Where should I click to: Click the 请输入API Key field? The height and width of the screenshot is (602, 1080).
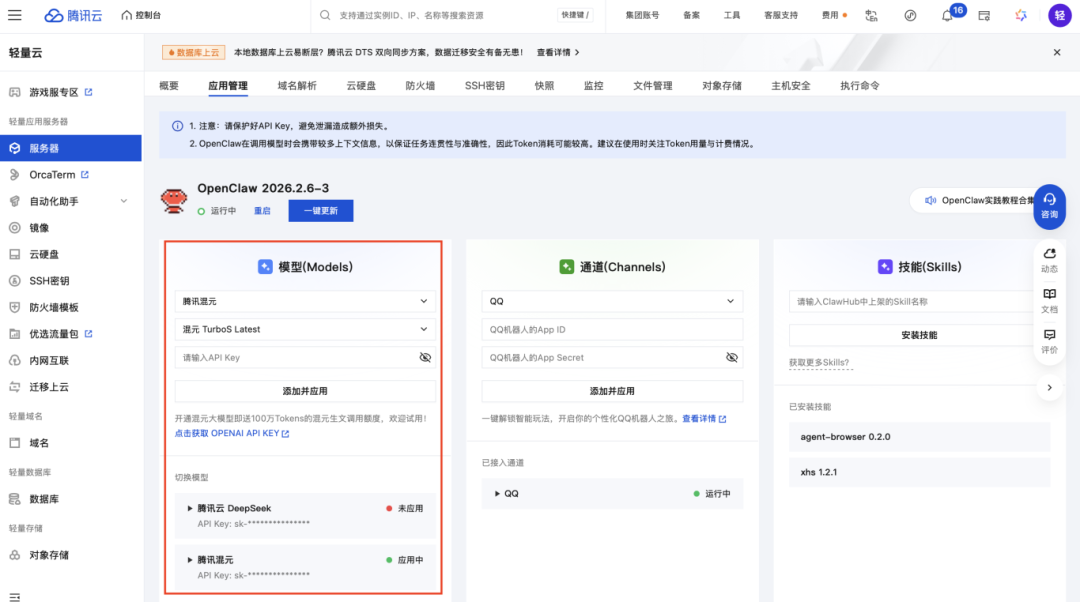click(x=304, y=357)
